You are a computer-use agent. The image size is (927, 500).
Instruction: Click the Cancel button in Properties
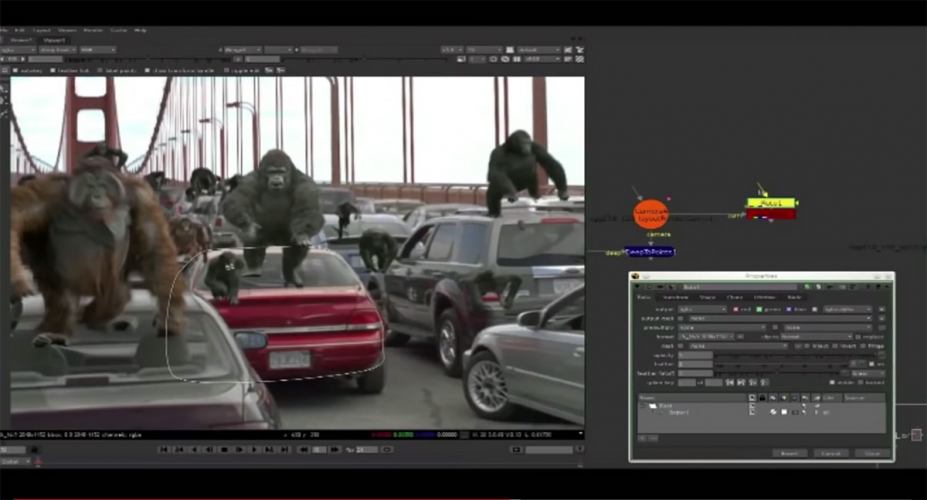(x=831, y=453)
